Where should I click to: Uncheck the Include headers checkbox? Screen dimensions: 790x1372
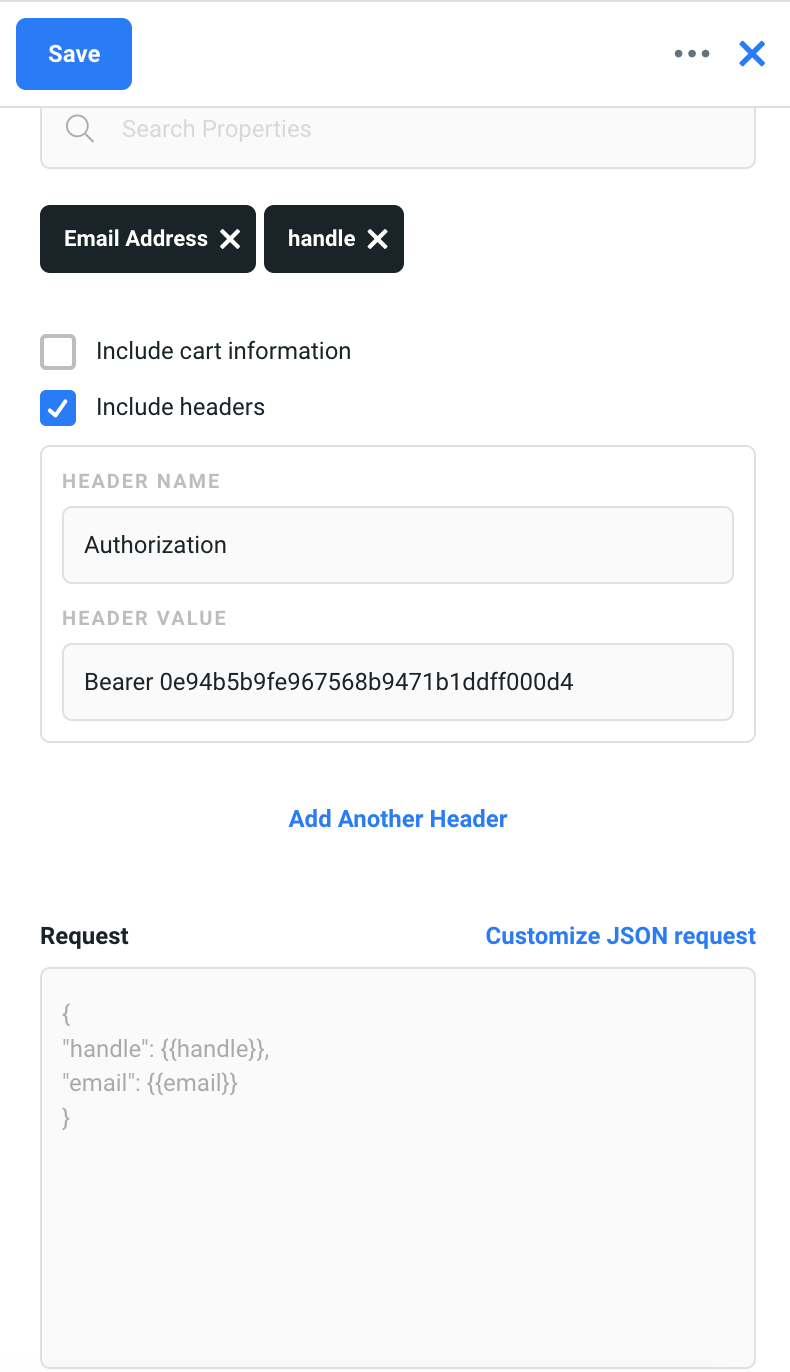tap(58, 408)
